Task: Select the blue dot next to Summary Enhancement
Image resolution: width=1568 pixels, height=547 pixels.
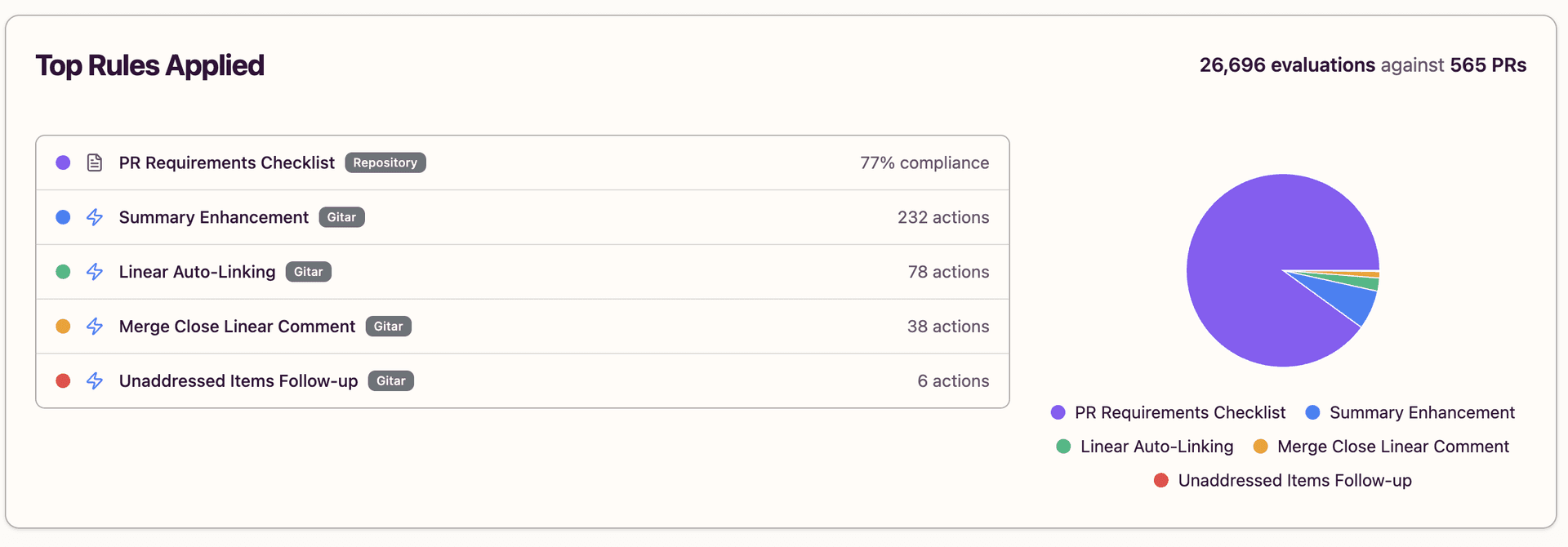Action: (63, 217)
